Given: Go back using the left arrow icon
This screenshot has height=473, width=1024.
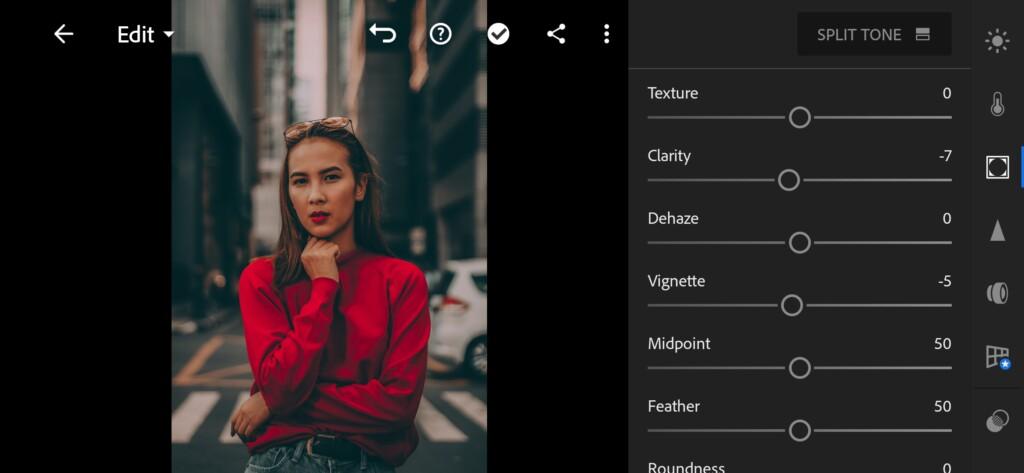Looking at the screenshot, I should 63,34.
